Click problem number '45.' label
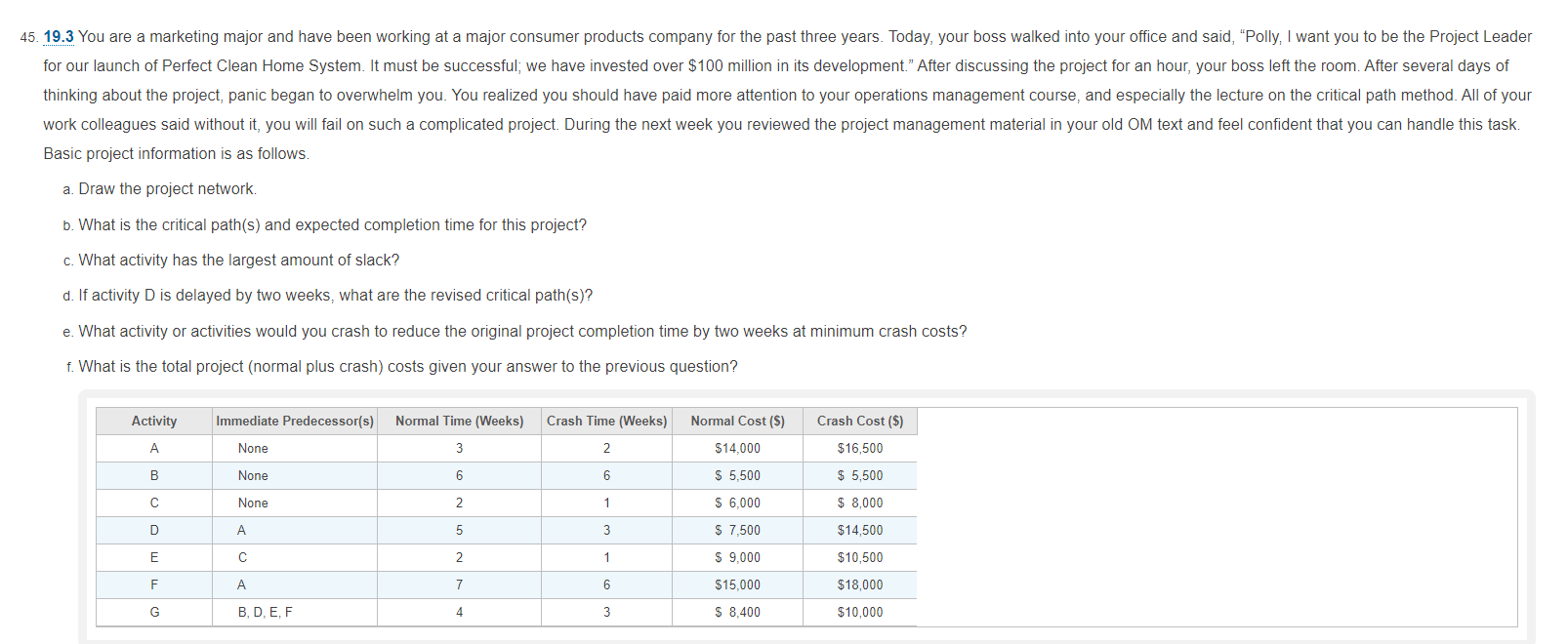 coord(29,37)
